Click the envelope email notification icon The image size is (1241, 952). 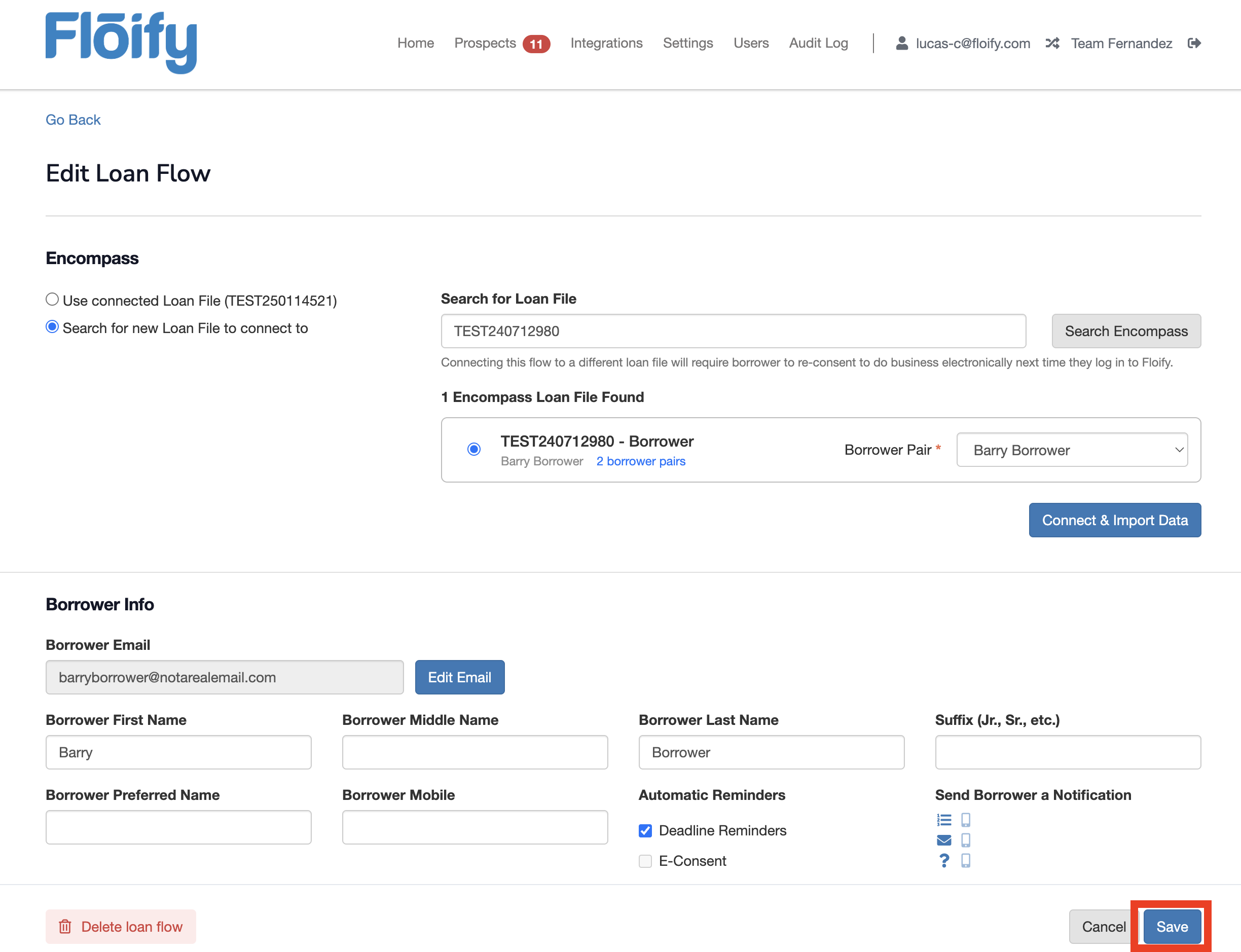943,840
